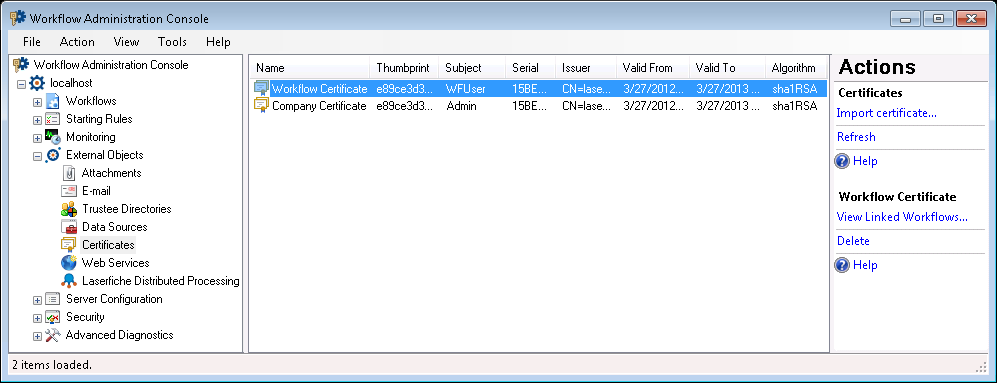Image resolution: width=997 pixels, height=383 pixels.
Task: Expand the Monitoring tree node
Action: click(38, 137)
